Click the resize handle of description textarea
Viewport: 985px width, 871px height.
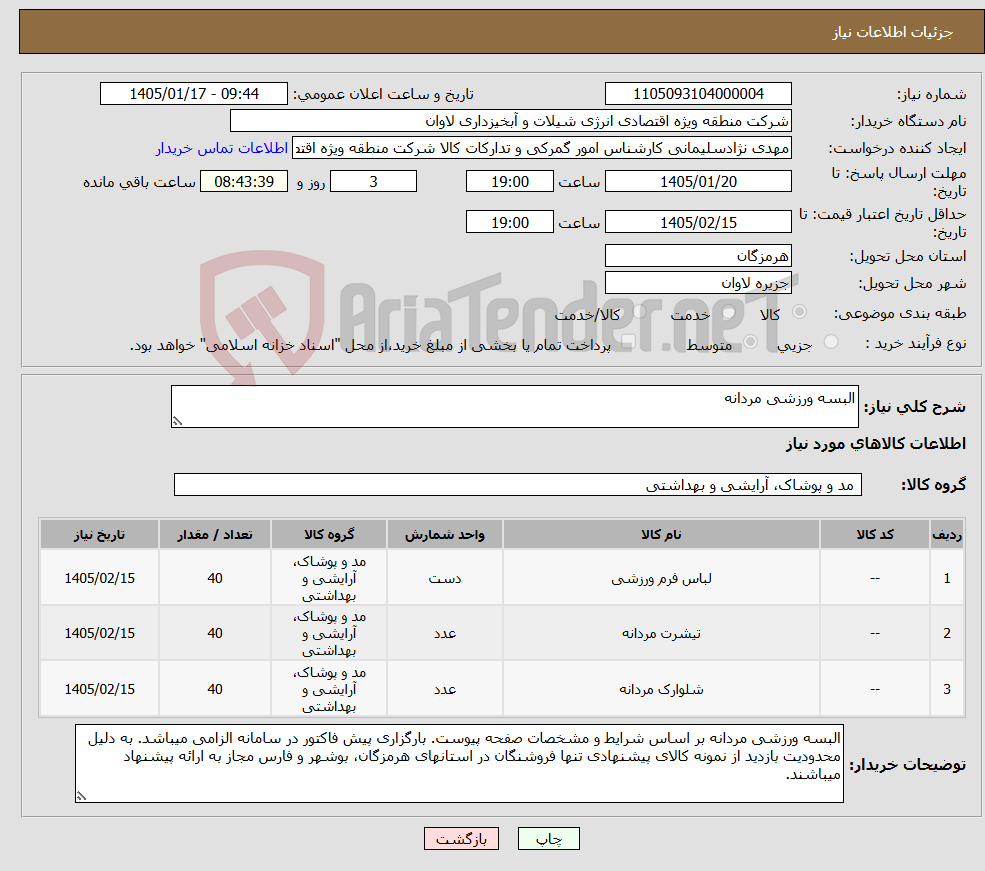(177, 421)
